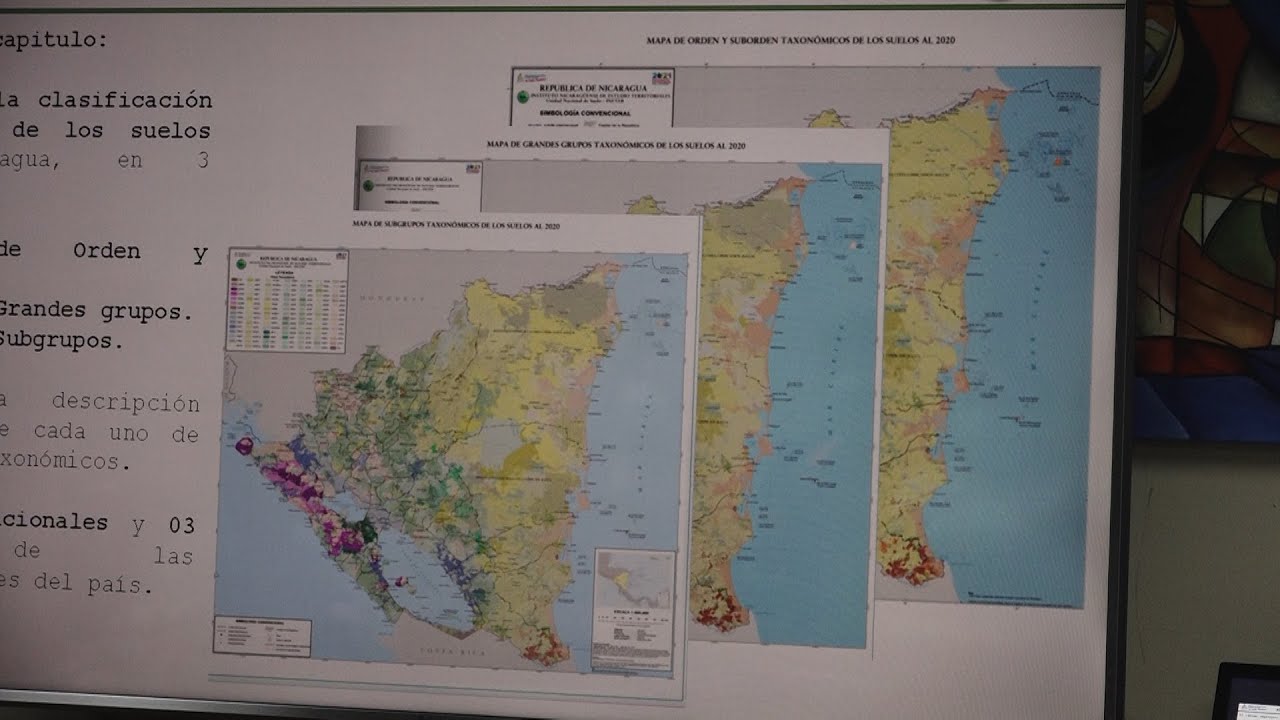Click the 'REPUBLICA DE NICARAGUA' header on rear map
Screen dimensions: 1280x720
click(593, 88)
